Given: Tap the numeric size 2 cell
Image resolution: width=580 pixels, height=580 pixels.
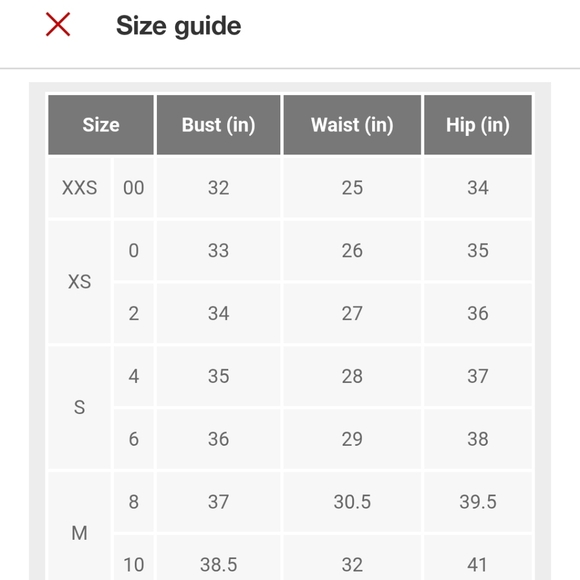Looking at the screenshot, I should point(134,313).
